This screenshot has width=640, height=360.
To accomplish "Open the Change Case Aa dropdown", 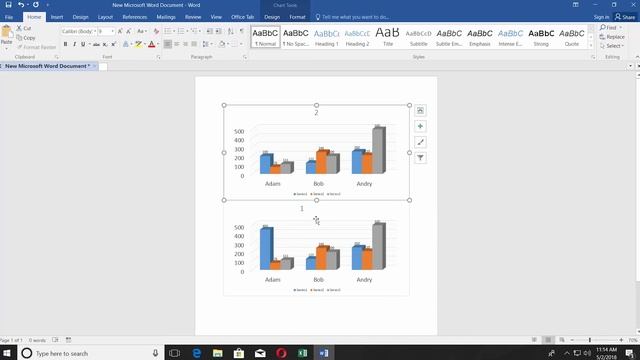I will (142, 31).
